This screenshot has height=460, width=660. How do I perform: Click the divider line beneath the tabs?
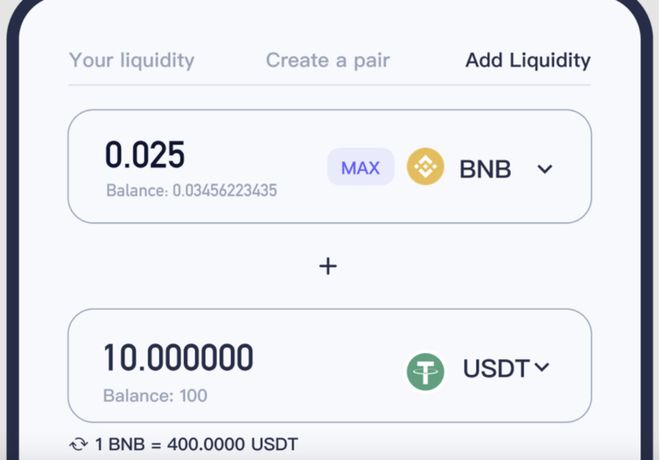pos(330,85)
